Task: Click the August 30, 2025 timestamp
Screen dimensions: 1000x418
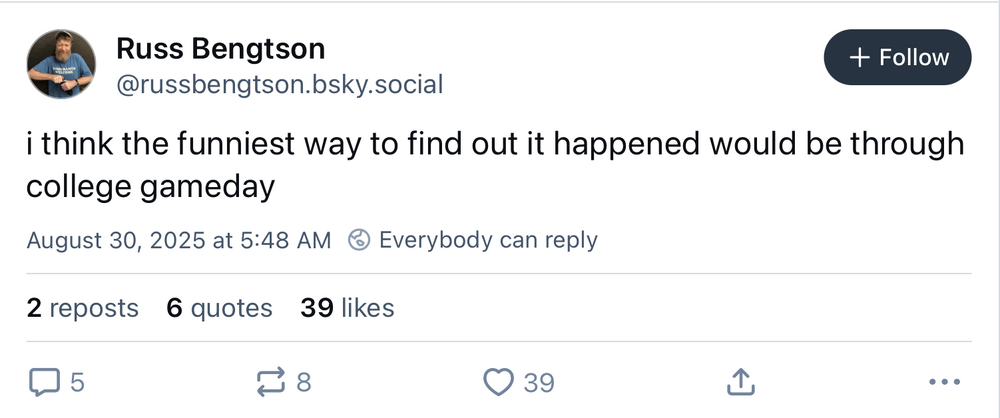Action: click(177, 240)
